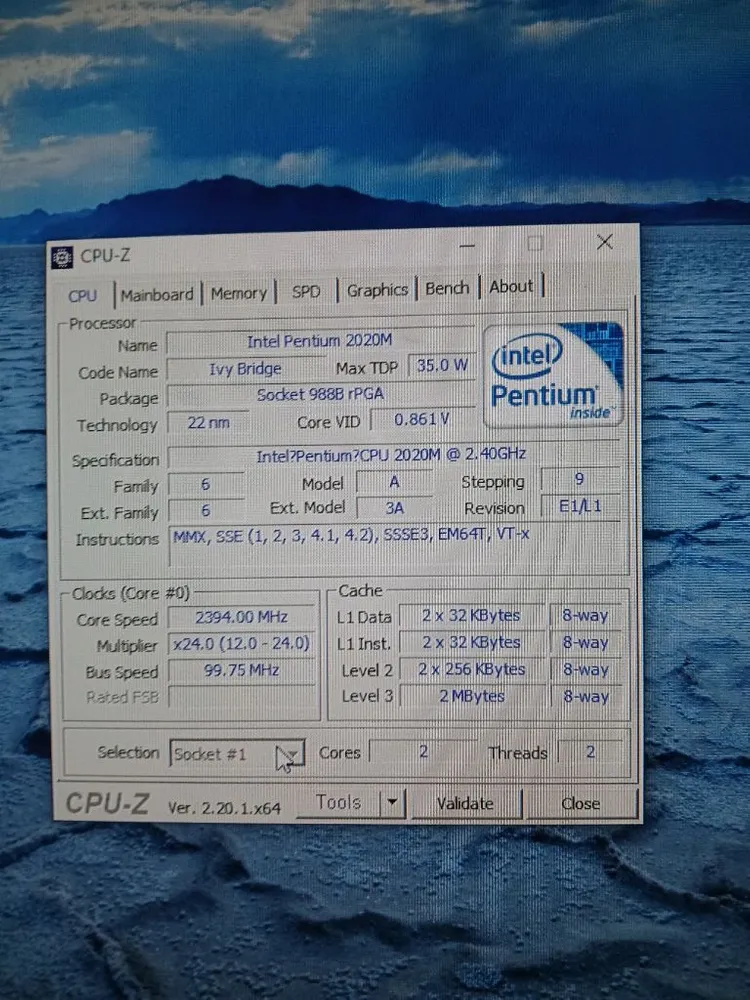The height and width of the screenshot is (1000, 750).
Task: Click the Model value A
Action: coord(394,482)
